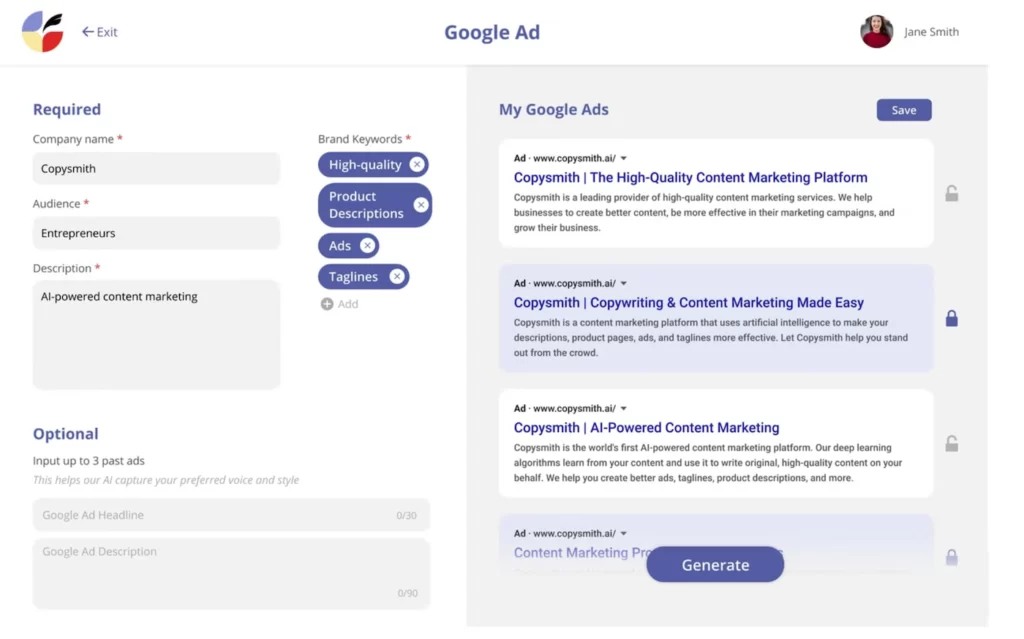Lock the High-Quality Content Marketing Platform ad

click(952, 193)
